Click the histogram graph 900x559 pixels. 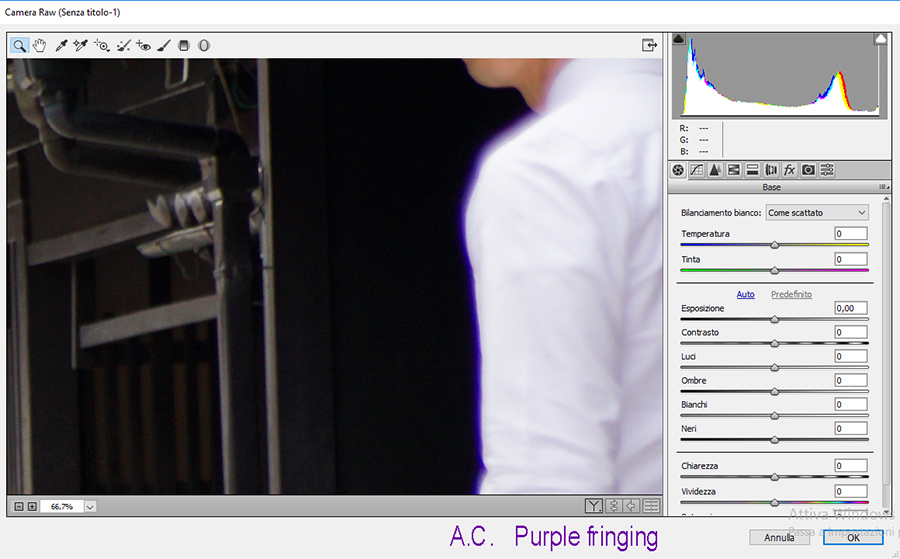point(779,75)
